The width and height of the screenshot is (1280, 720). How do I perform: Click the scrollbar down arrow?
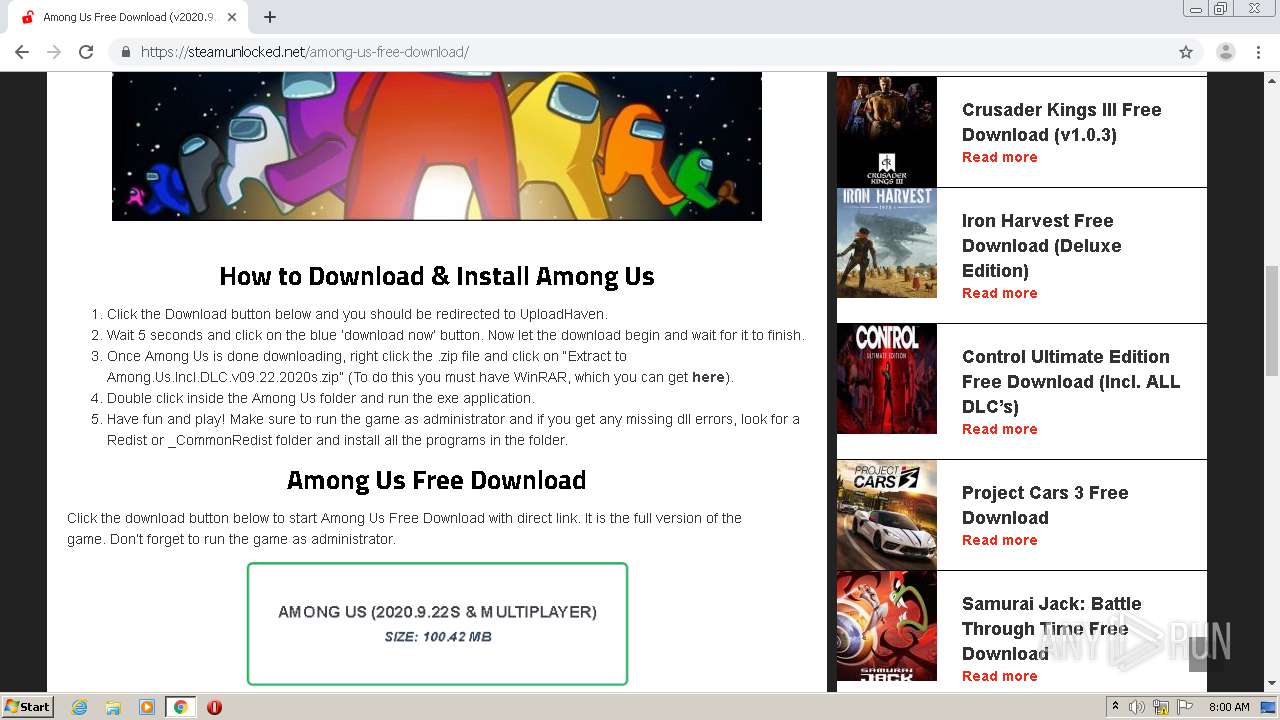click(1272, 684)
